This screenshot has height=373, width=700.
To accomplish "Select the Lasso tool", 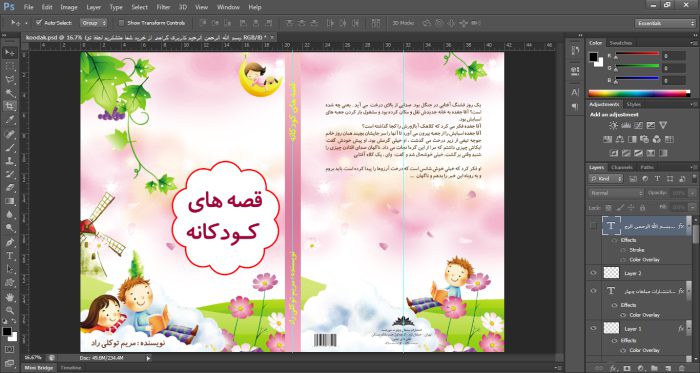I will tap(9, 80).
